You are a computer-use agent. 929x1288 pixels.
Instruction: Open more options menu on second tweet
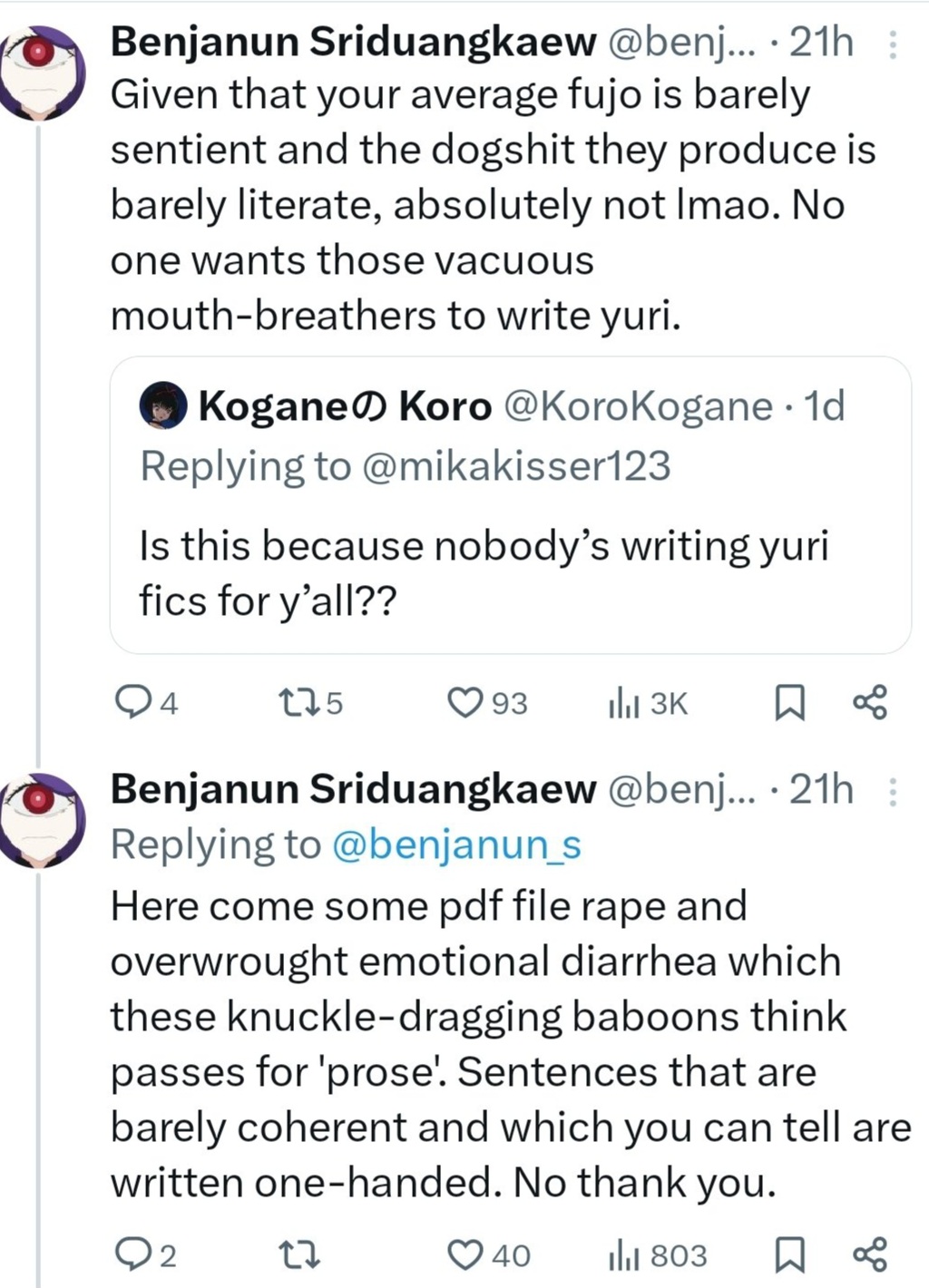click(x=893, y=791)
